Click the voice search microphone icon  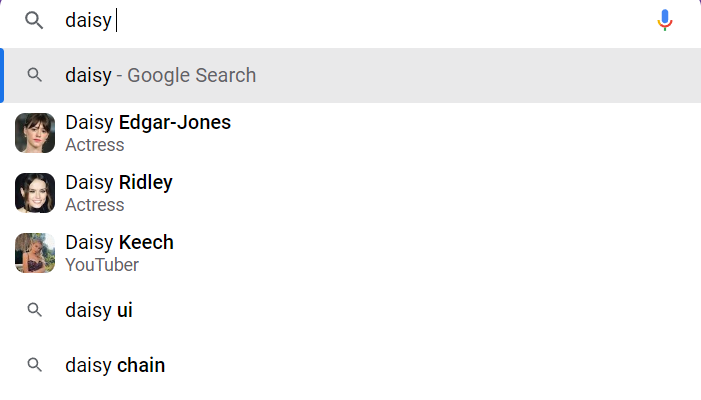click(x=665, y=20)
